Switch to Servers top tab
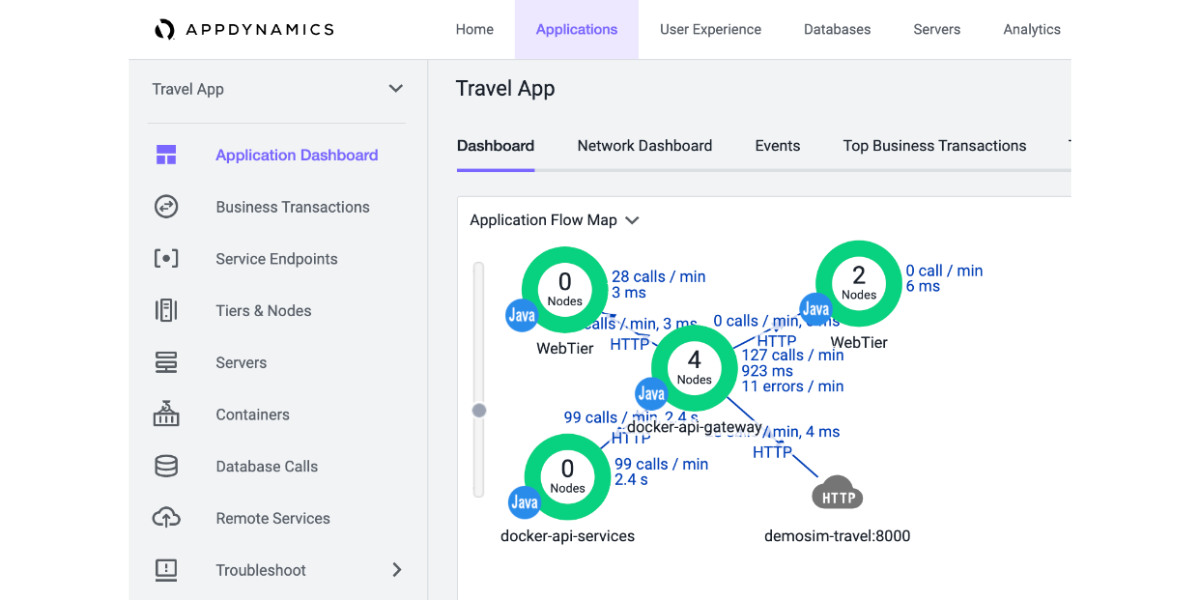Image resolution: width=1200 pixels, height=600 pixels. (937, 30)
